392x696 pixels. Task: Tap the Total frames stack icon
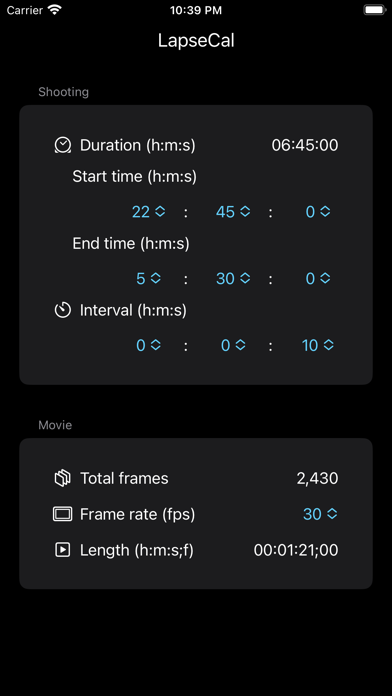coord(63,478)
